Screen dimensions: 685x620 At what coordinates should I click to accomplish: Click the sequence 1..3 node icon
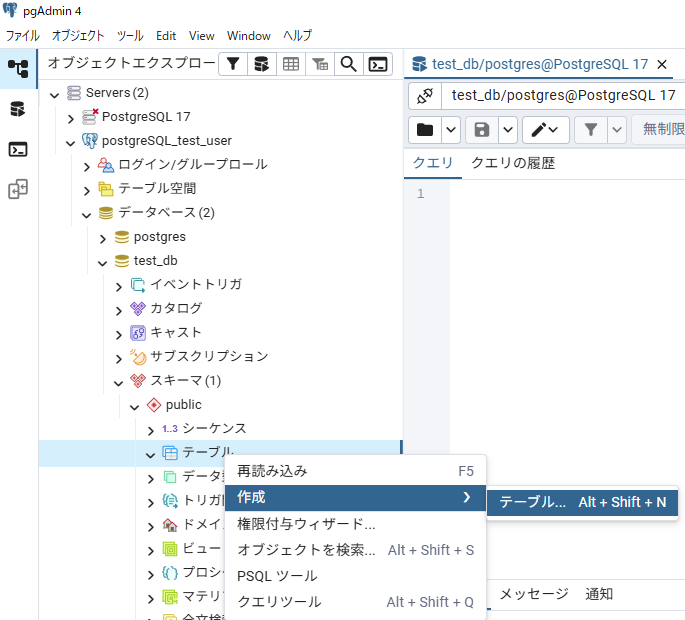tap(170, 429)
